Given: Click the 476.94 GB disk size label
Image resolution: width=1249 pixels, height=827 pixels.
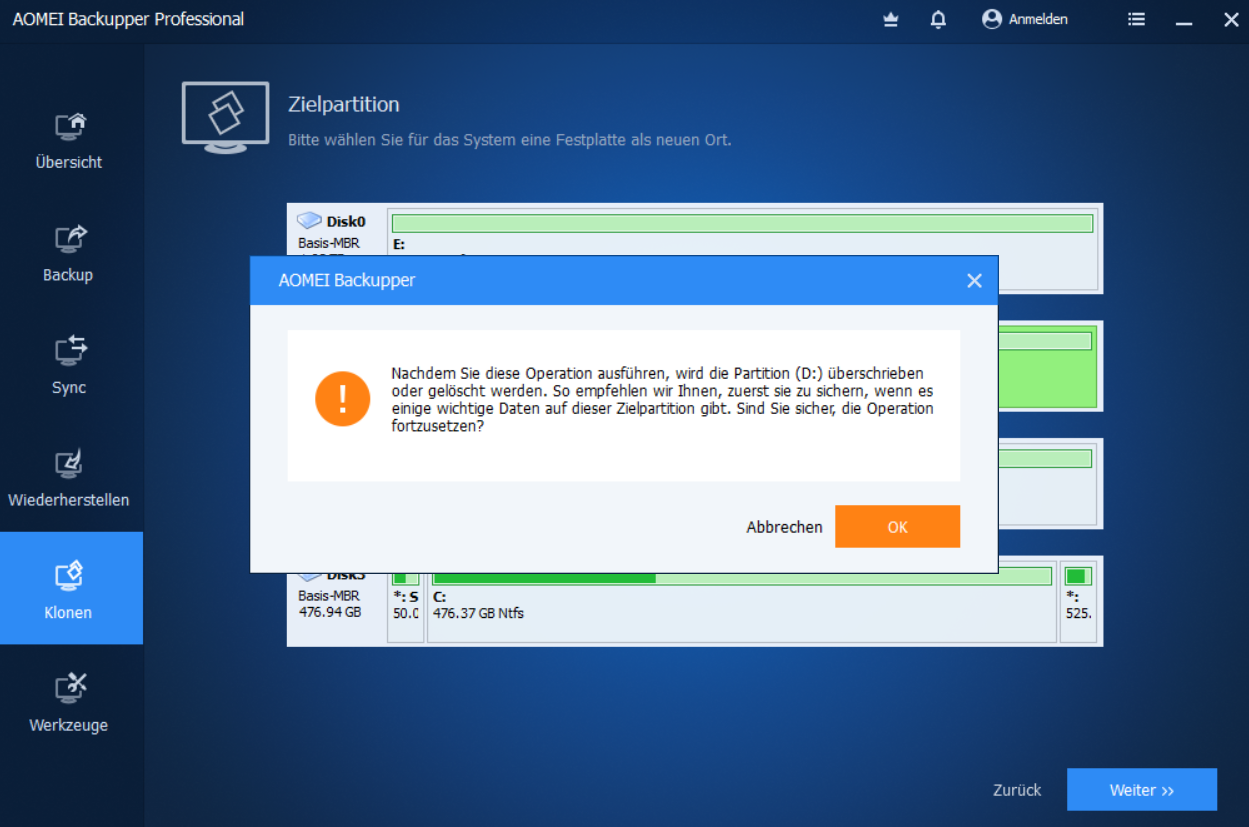Looking at the screenshot, I should click(330, 612).
